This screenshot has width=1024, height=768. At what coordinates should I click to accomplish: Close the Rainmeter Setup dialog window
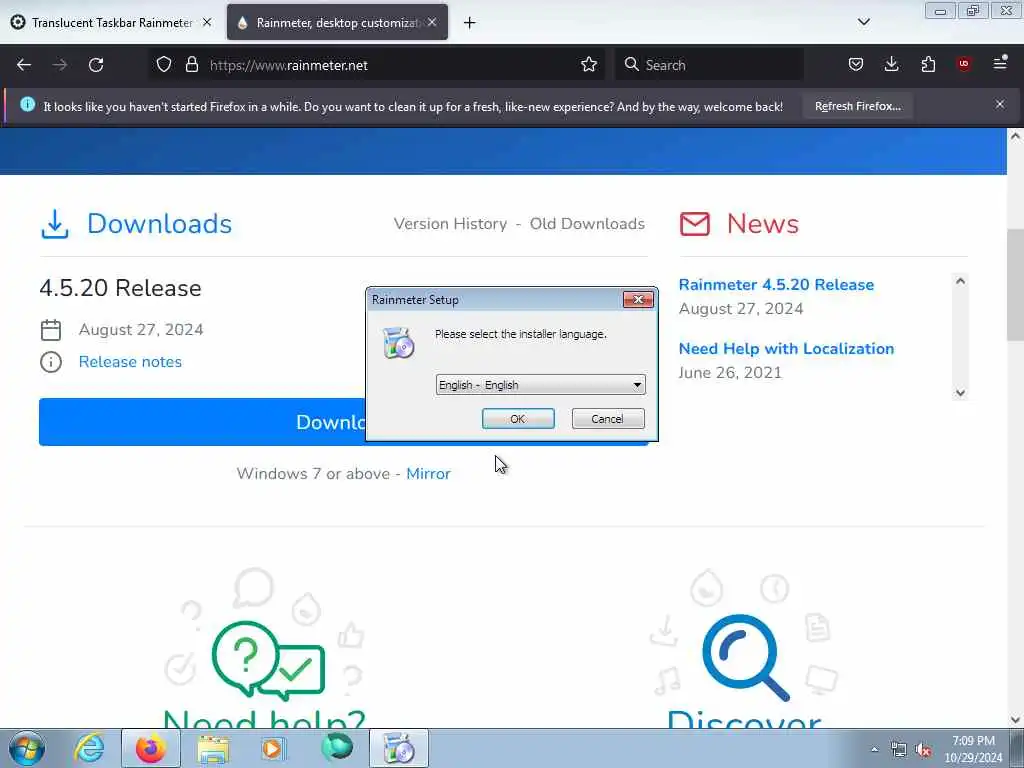638,299
